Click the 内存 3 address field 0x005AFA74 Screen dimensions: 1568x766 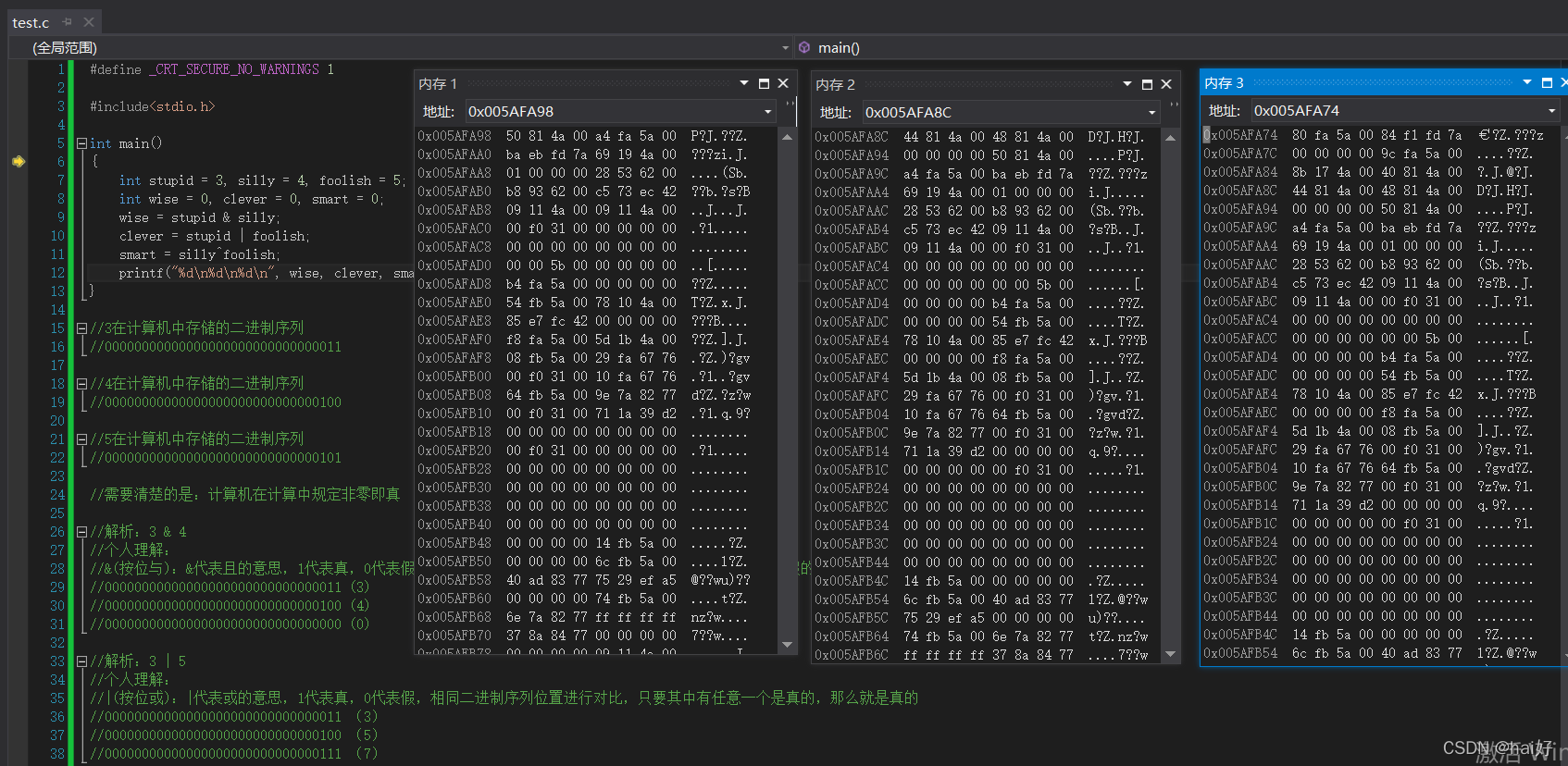point(1399,111)
